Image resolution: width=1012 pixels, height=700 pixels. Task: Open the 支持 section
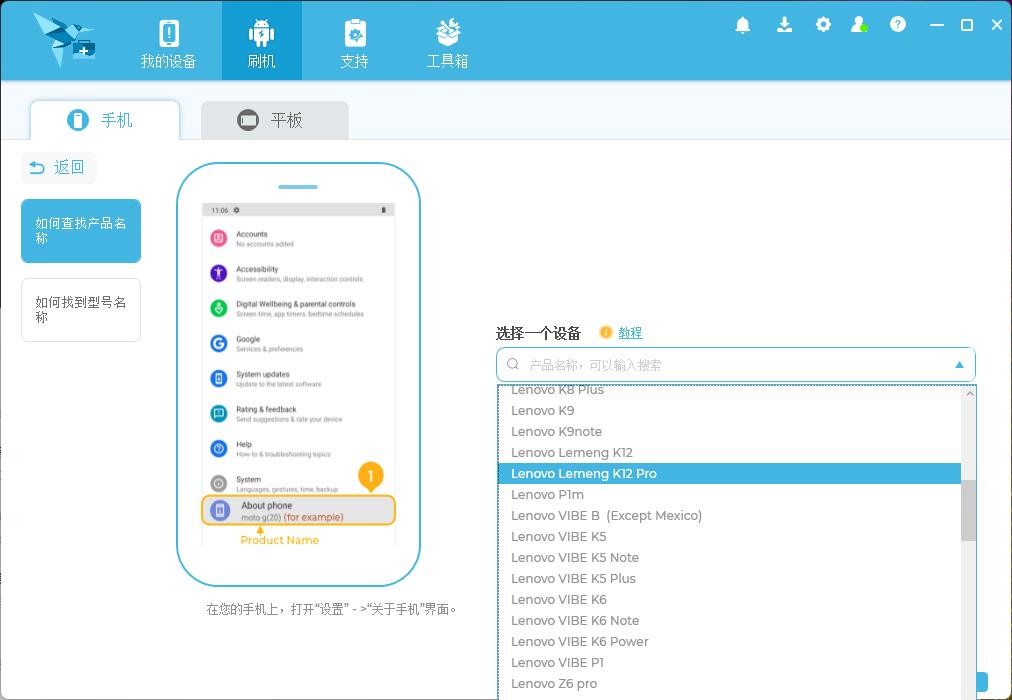[354, 41]
